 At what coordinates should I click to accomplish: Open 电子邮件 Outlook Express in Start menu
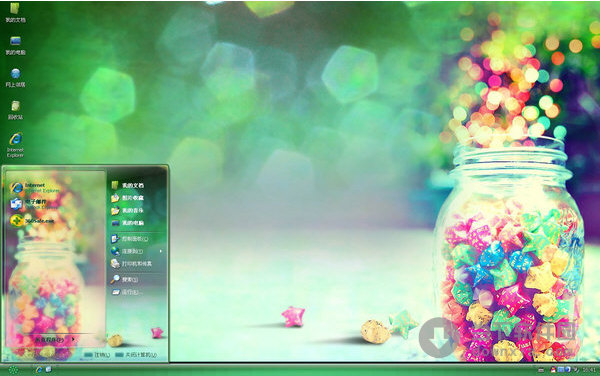click(x=34, y=204)
